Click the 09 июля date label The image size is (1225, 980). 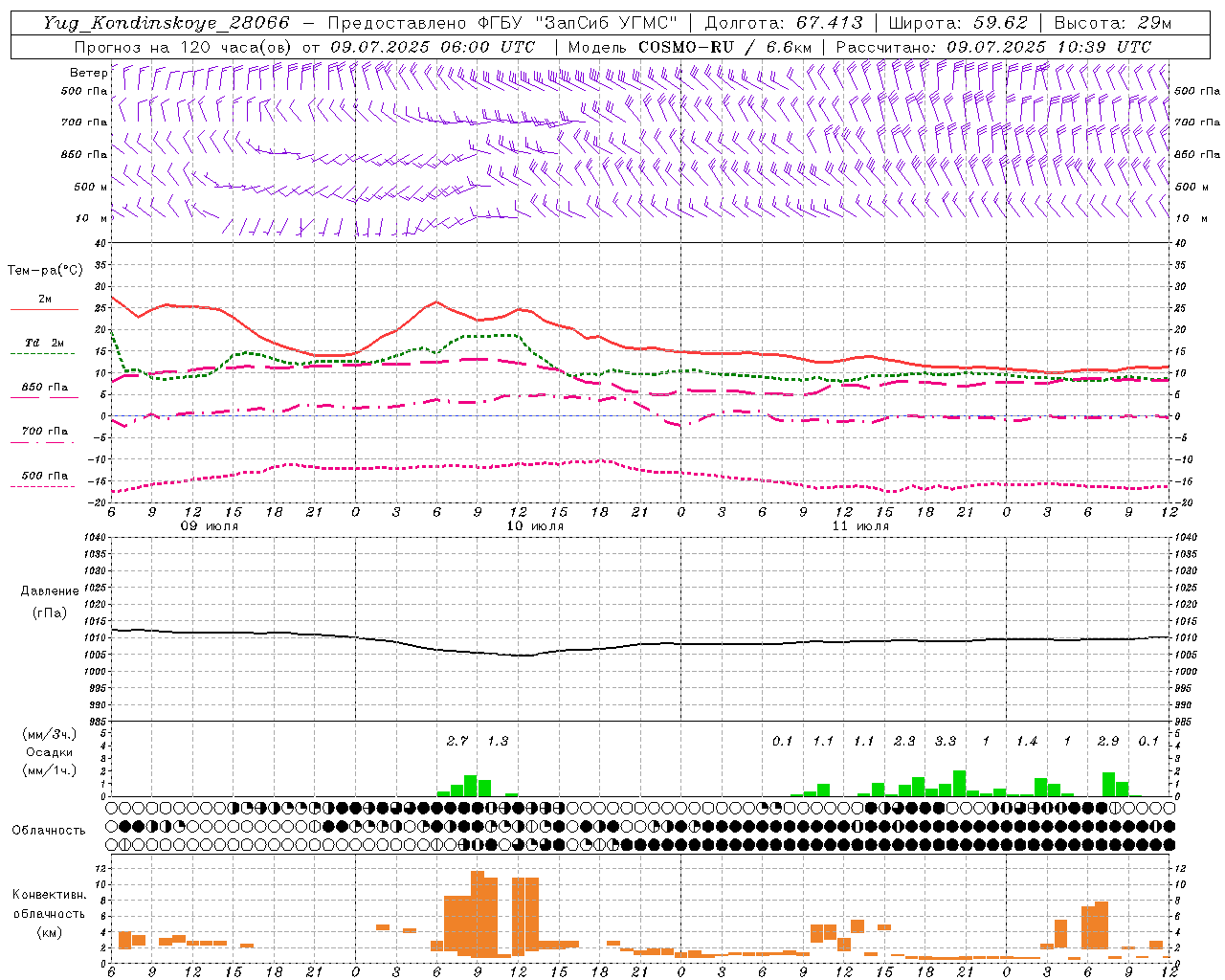click(210, 526)
